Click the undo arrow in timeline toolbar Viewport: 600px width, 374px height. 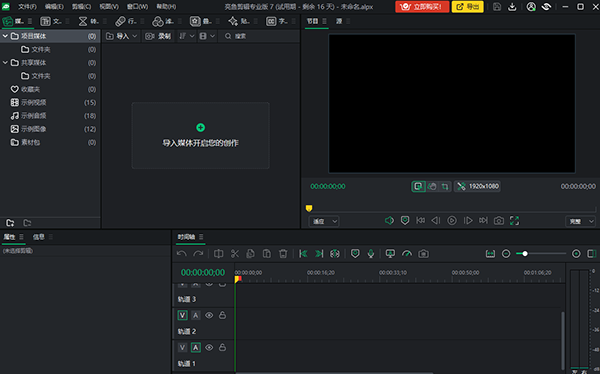click(182, 253)
